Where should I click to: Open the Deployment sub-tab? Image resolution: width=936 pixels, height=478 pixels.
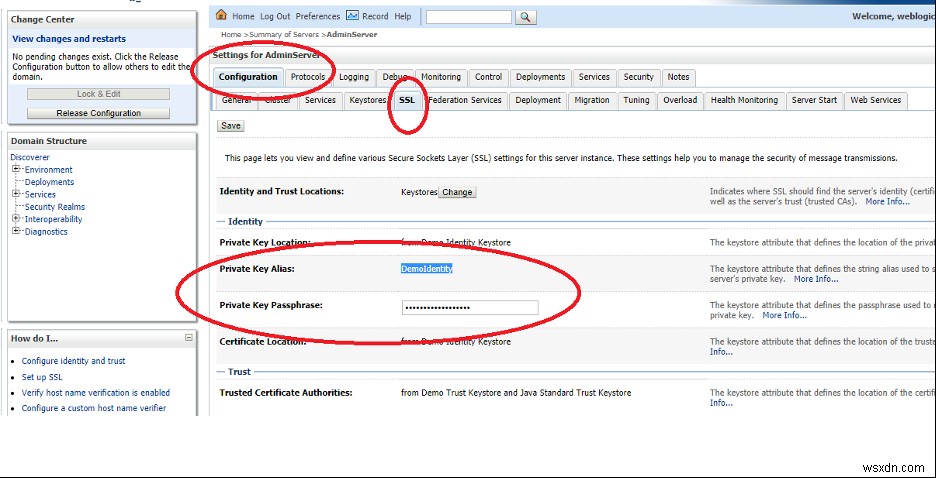point(538,100)
